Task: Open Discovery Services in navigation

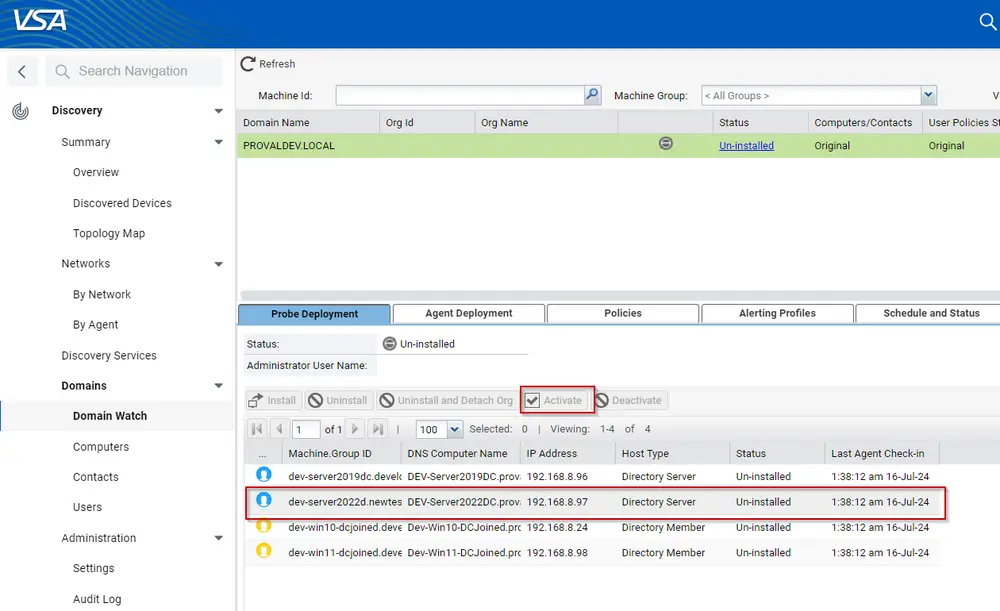Action: [x=108, y=355]
